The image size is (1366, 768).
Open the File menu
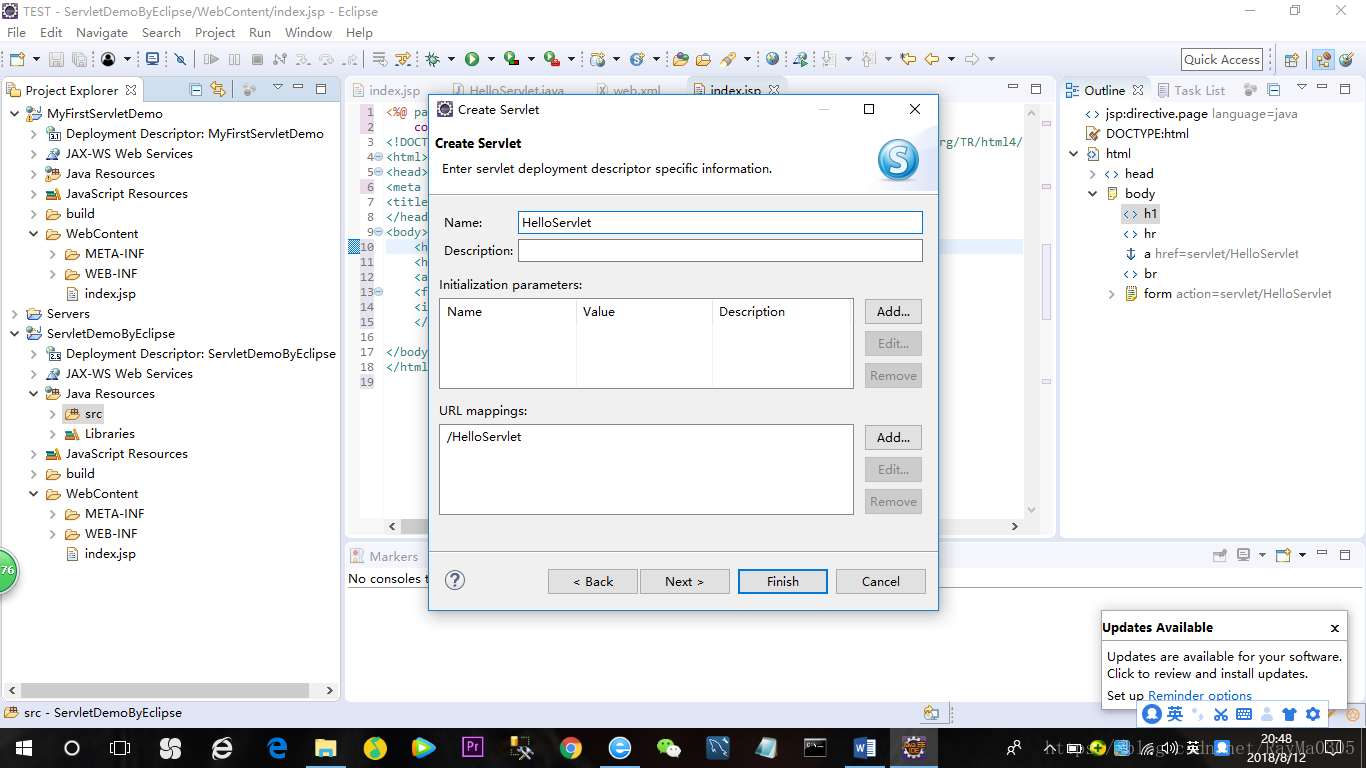(x=17, y=32)
